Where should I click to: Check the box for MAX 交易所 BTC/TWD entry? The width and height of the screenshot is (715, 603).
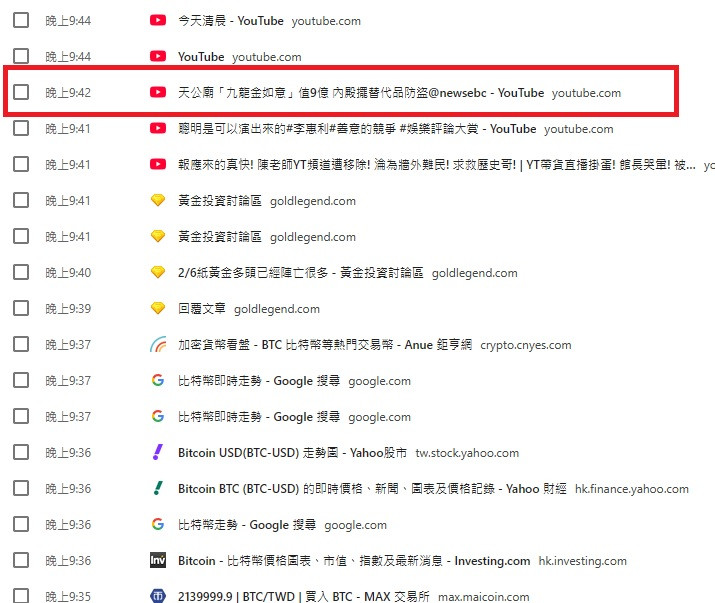21,596
